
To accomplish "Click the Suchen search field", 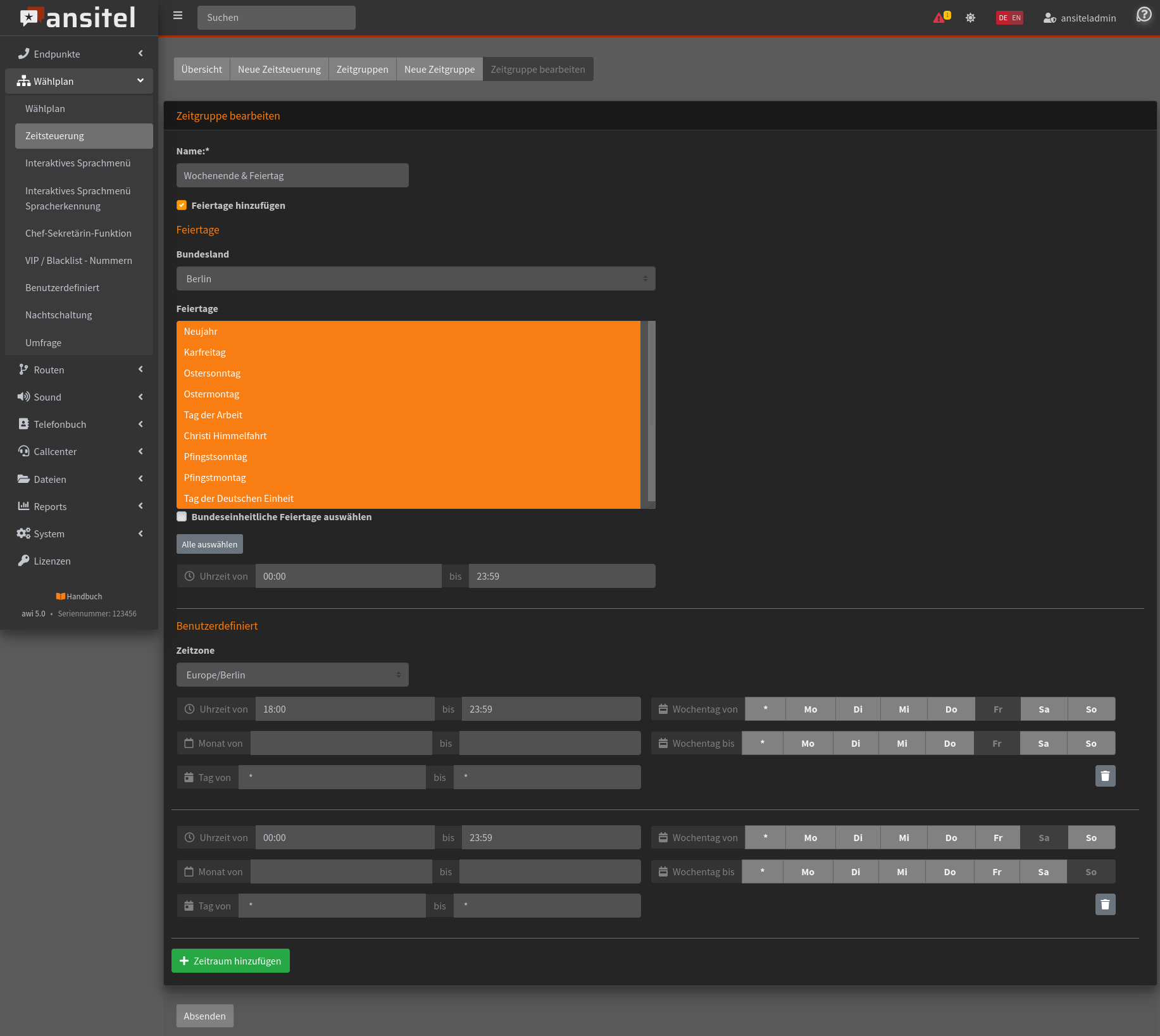I will click(276, 18).
